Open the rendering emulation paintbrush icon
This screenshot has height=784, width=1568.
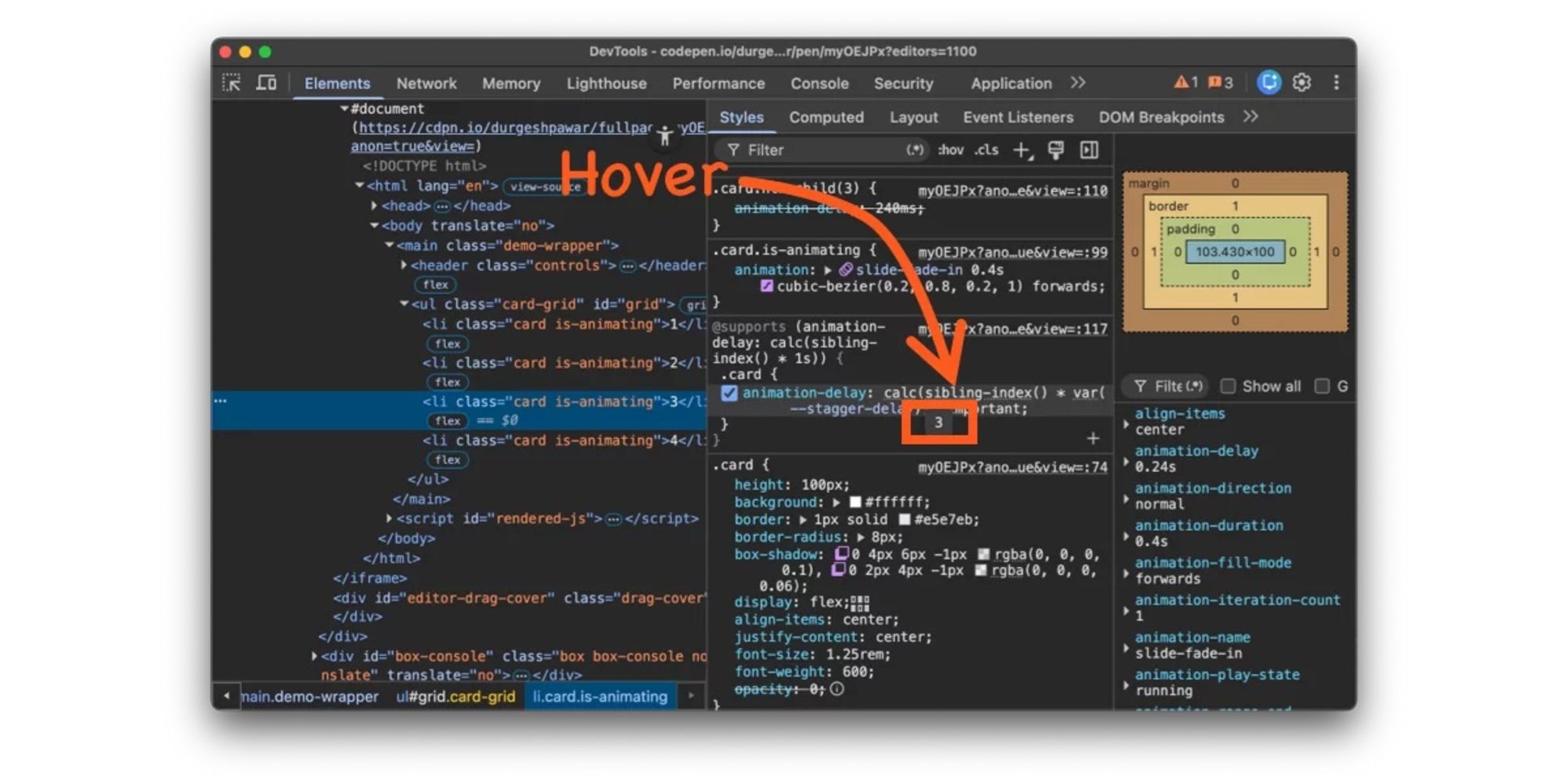(1056, 150)
